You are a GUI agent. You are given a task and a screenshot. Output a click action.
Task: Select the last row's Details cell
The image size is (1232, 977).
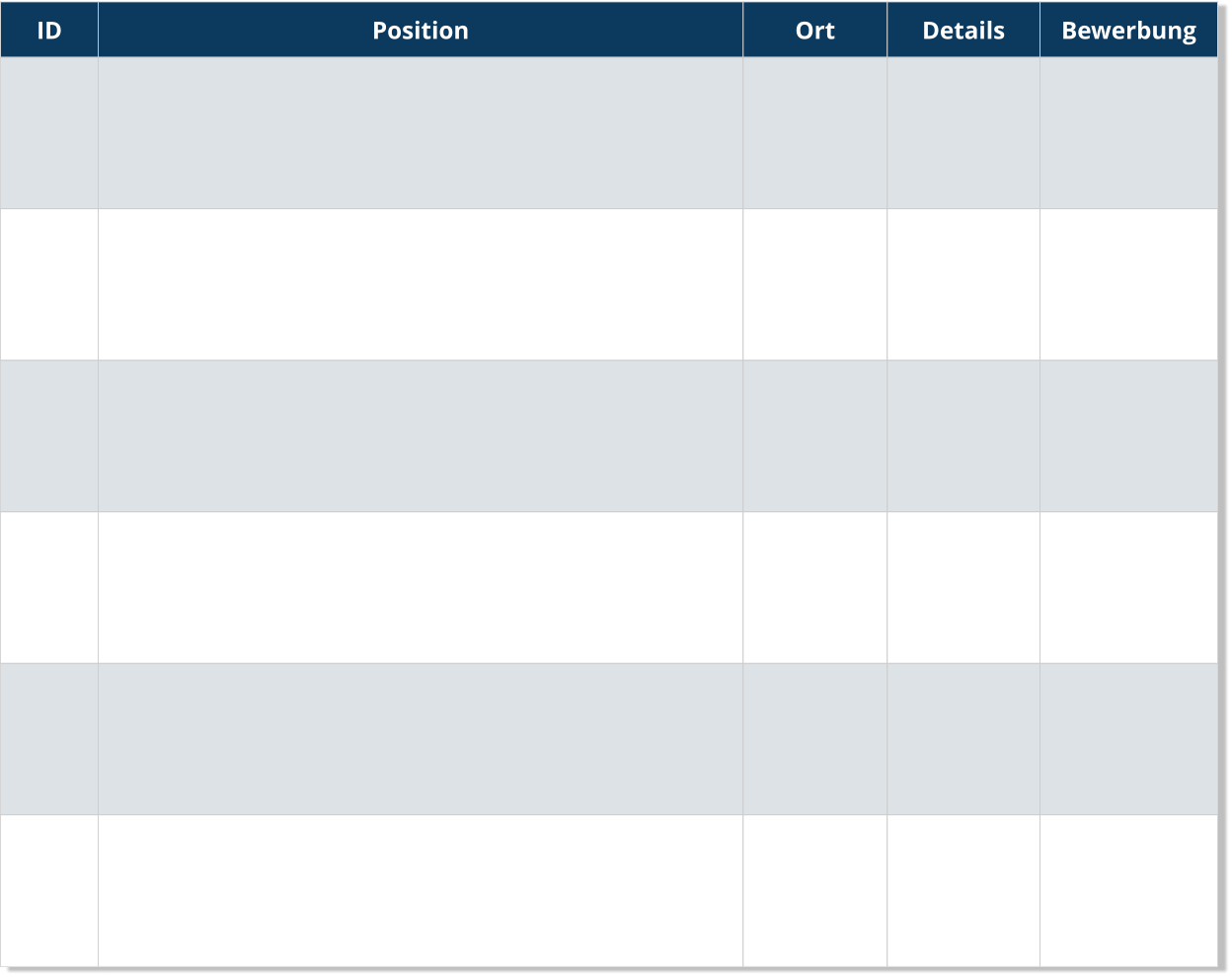click(x=962, y=890)
